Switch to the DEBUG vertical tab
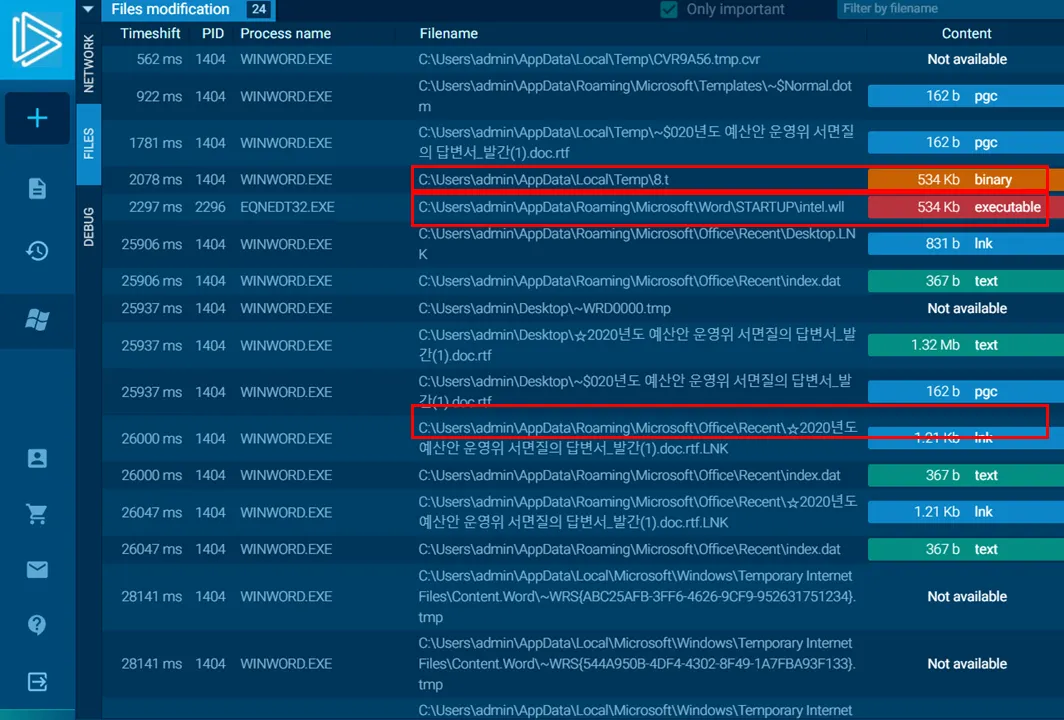 click(x=89, y=227)
